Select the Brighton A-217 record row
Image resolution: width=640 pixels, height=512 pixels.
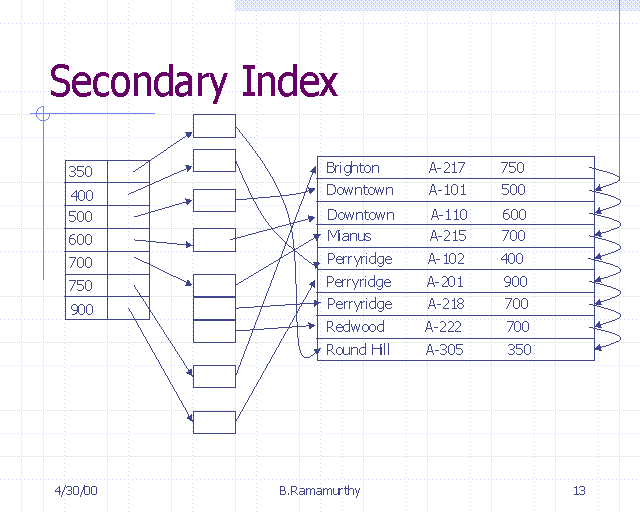(x=455, y=168)
